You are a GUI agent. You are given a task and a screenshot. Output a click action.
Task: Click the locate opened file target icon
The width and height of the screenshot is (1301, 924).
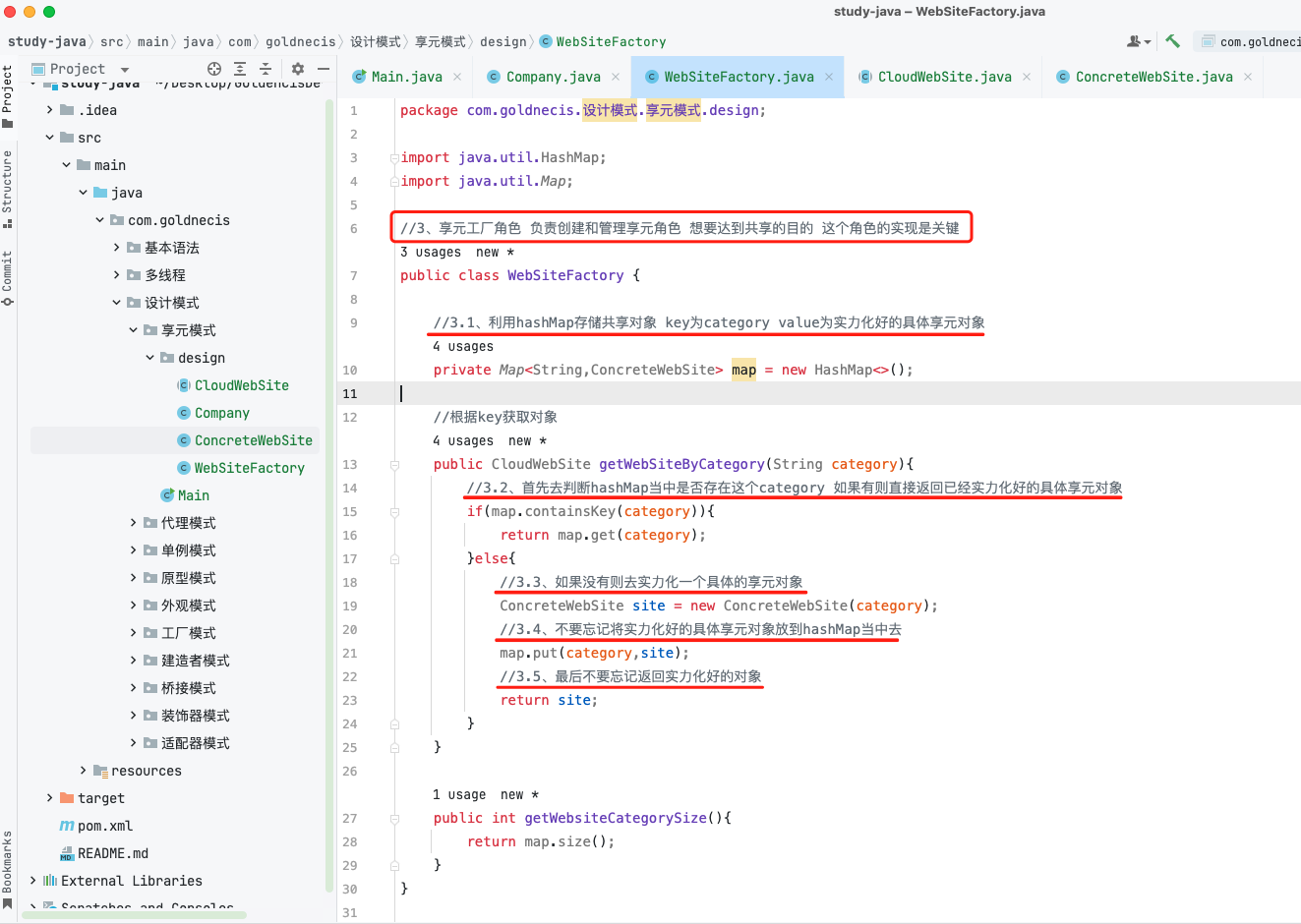pos(214,69)
